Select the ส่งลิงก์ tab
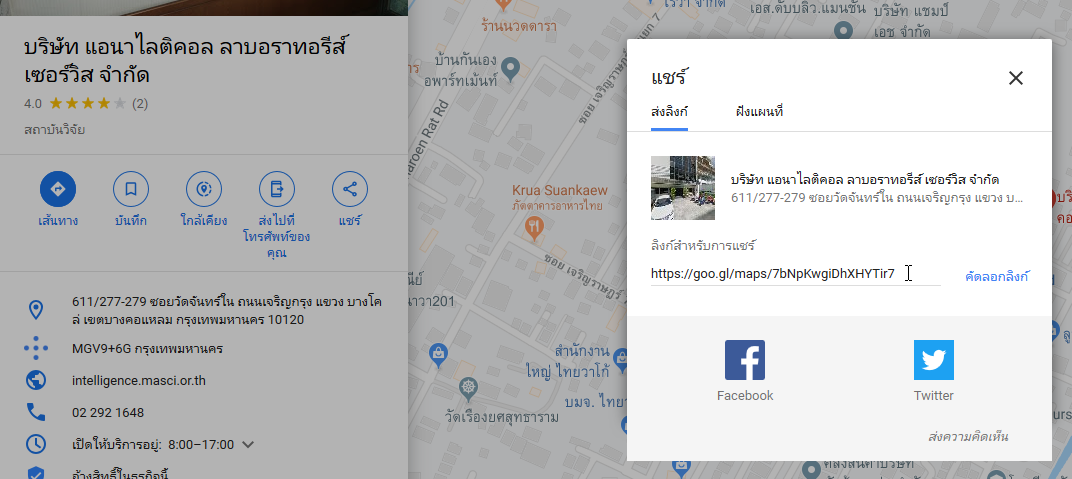1072x479 pixels. tap(669, 112)
